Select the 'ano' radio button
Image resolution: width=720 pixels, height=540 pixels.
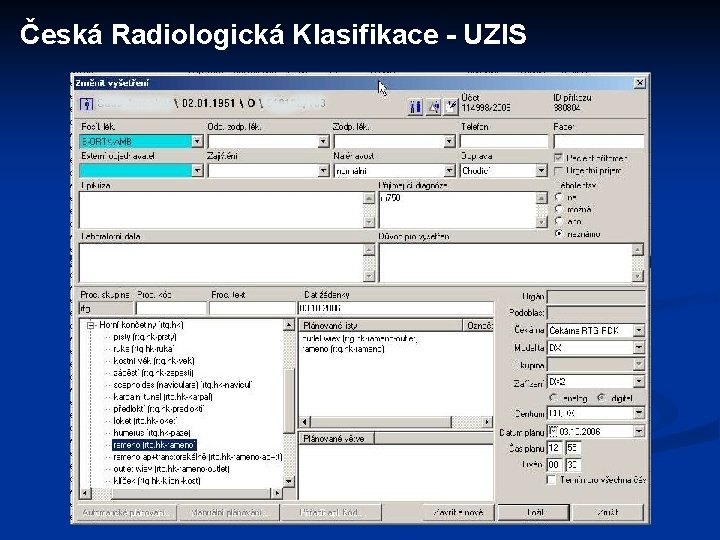click(x=559, y=221)
